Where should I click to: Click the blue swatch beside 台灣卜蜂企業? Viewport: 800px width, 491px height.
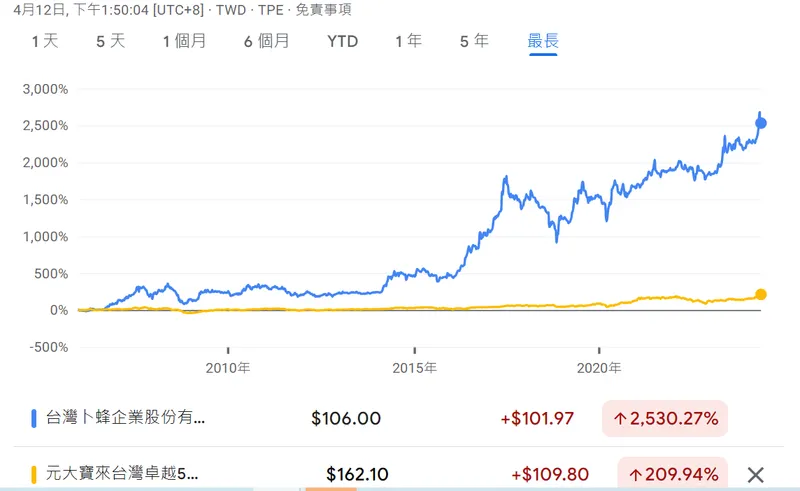35,418
